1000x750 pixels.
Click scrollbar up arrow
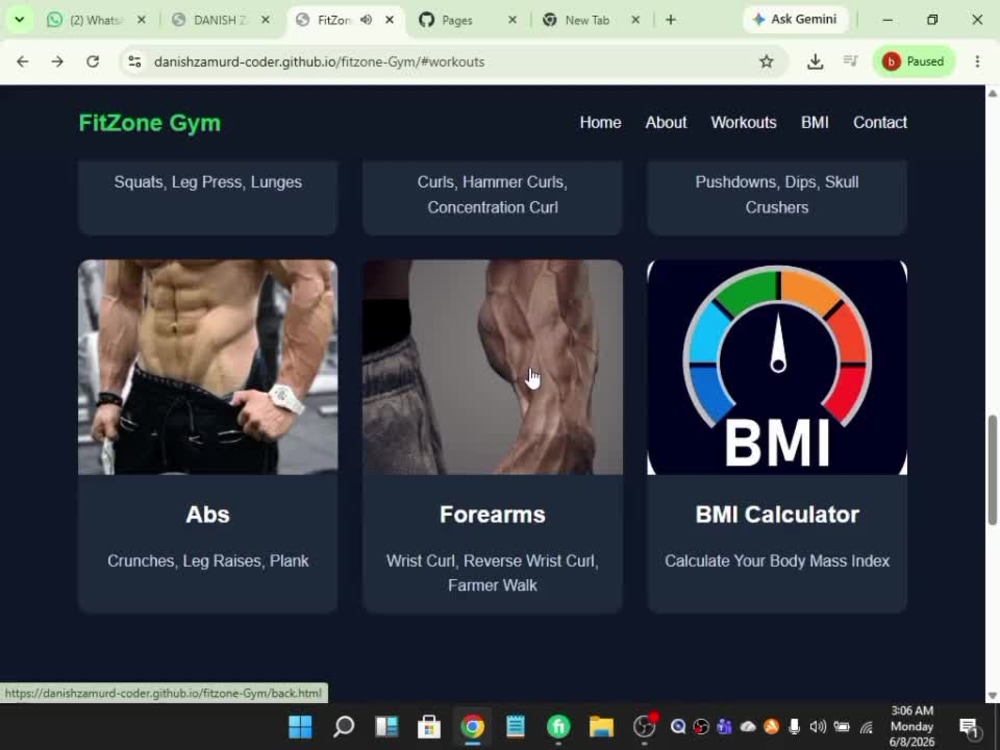point(992,93)
